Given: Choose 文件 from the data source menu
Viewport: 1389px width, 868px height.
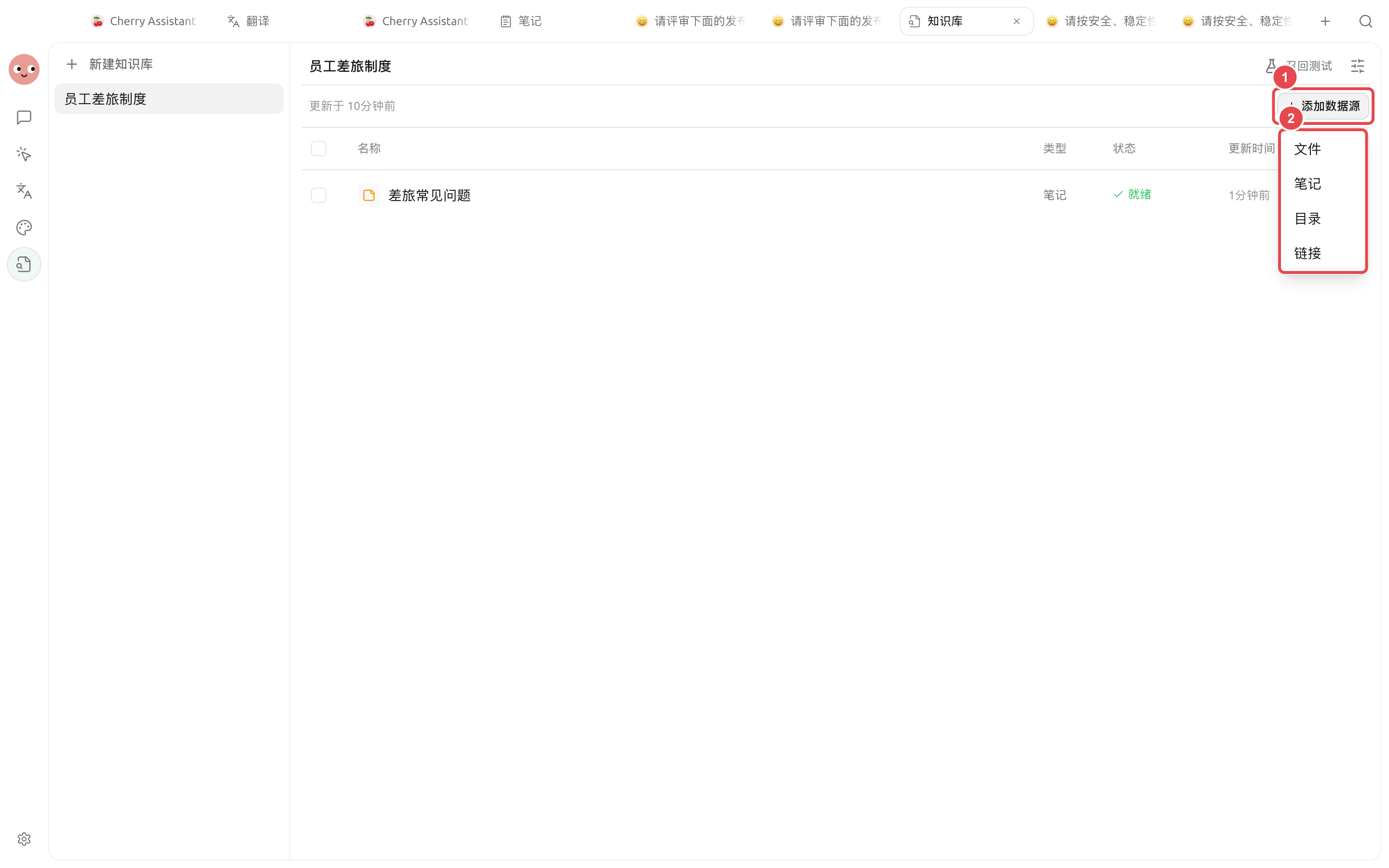Looking at the screenshot, I should click(1322, 149).
